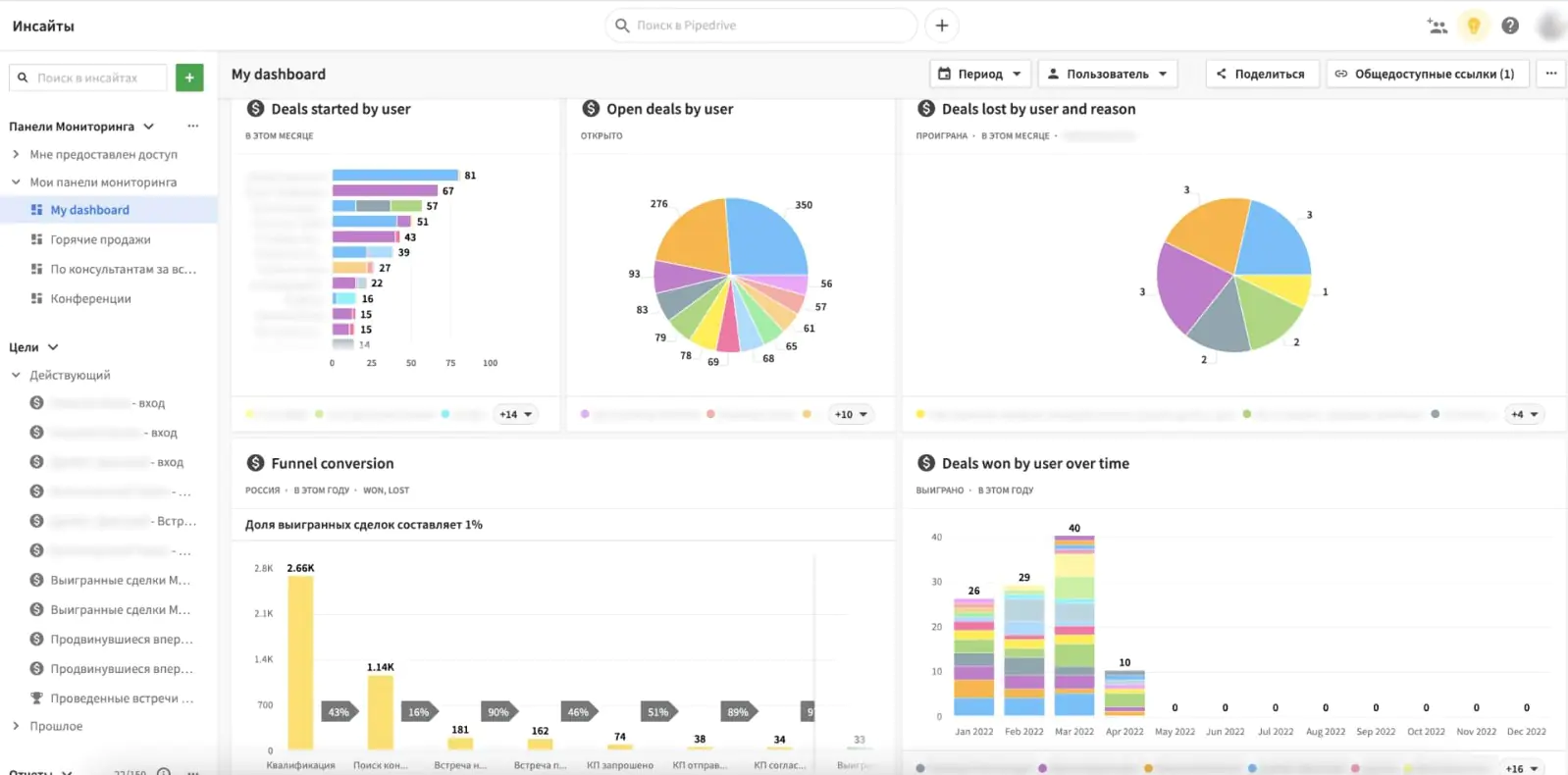Click the dashboard icon next to Конференции

36,298
